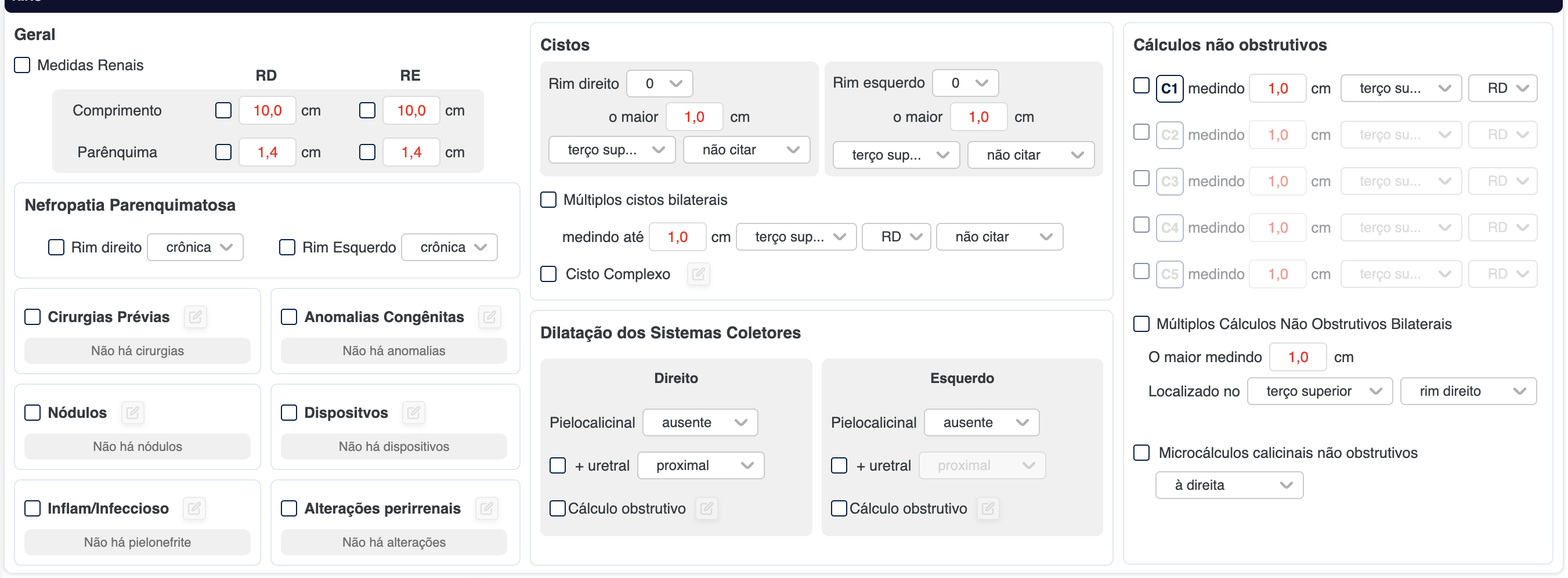Image resolution: width=1568 pixels, height=578 pixels.
Task: Open the Dispositvos edit icon
Action: (x=413, y=413)
